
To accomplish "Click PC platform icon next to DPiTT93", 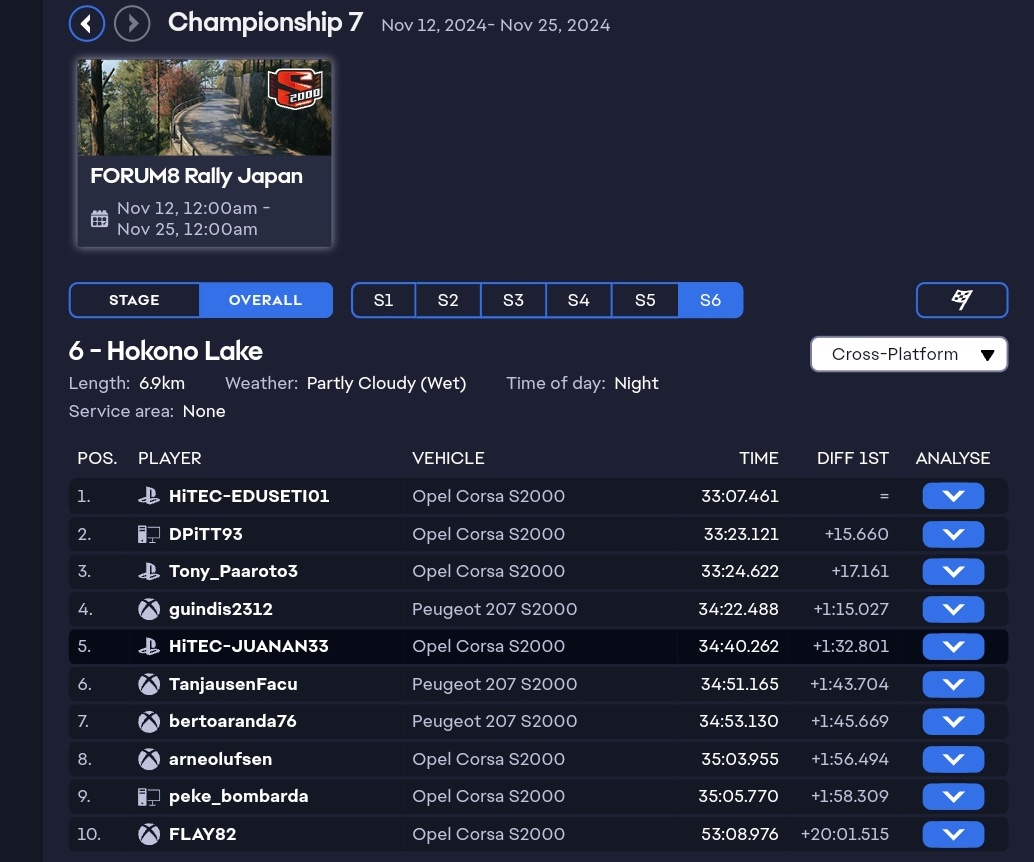I will 149,534.
